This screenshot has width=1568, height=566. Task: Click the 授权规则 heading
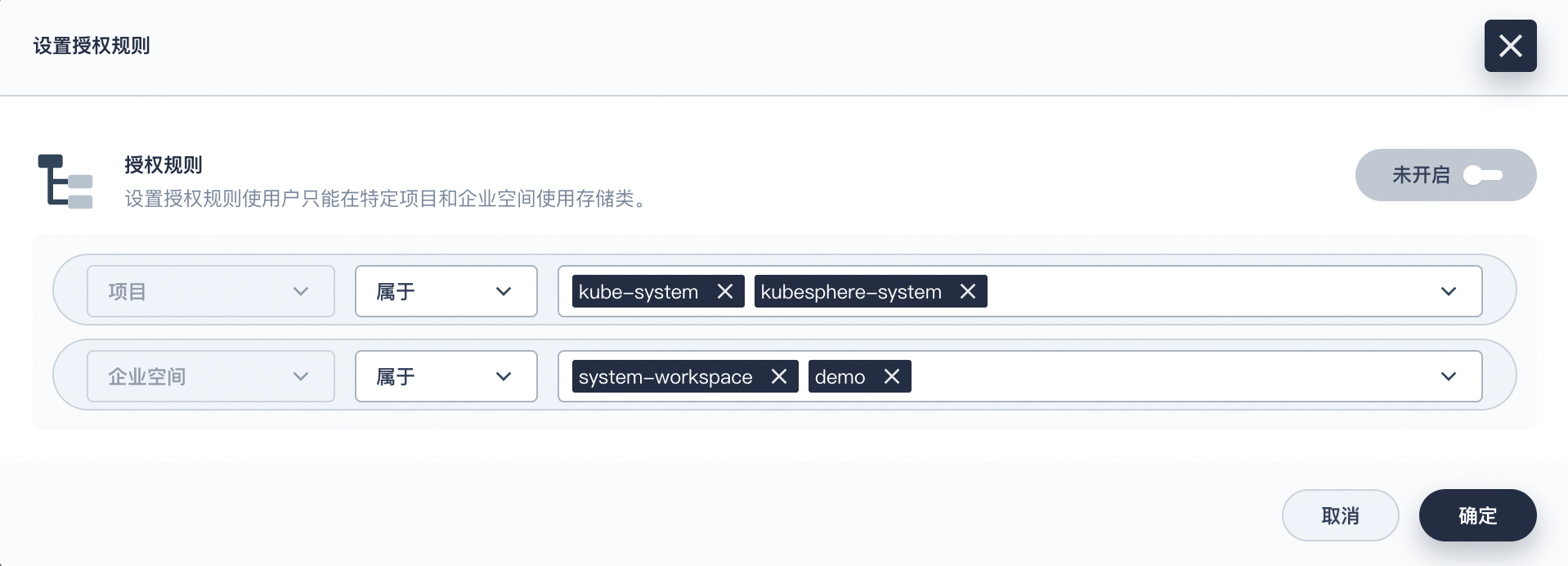point(164,165)
